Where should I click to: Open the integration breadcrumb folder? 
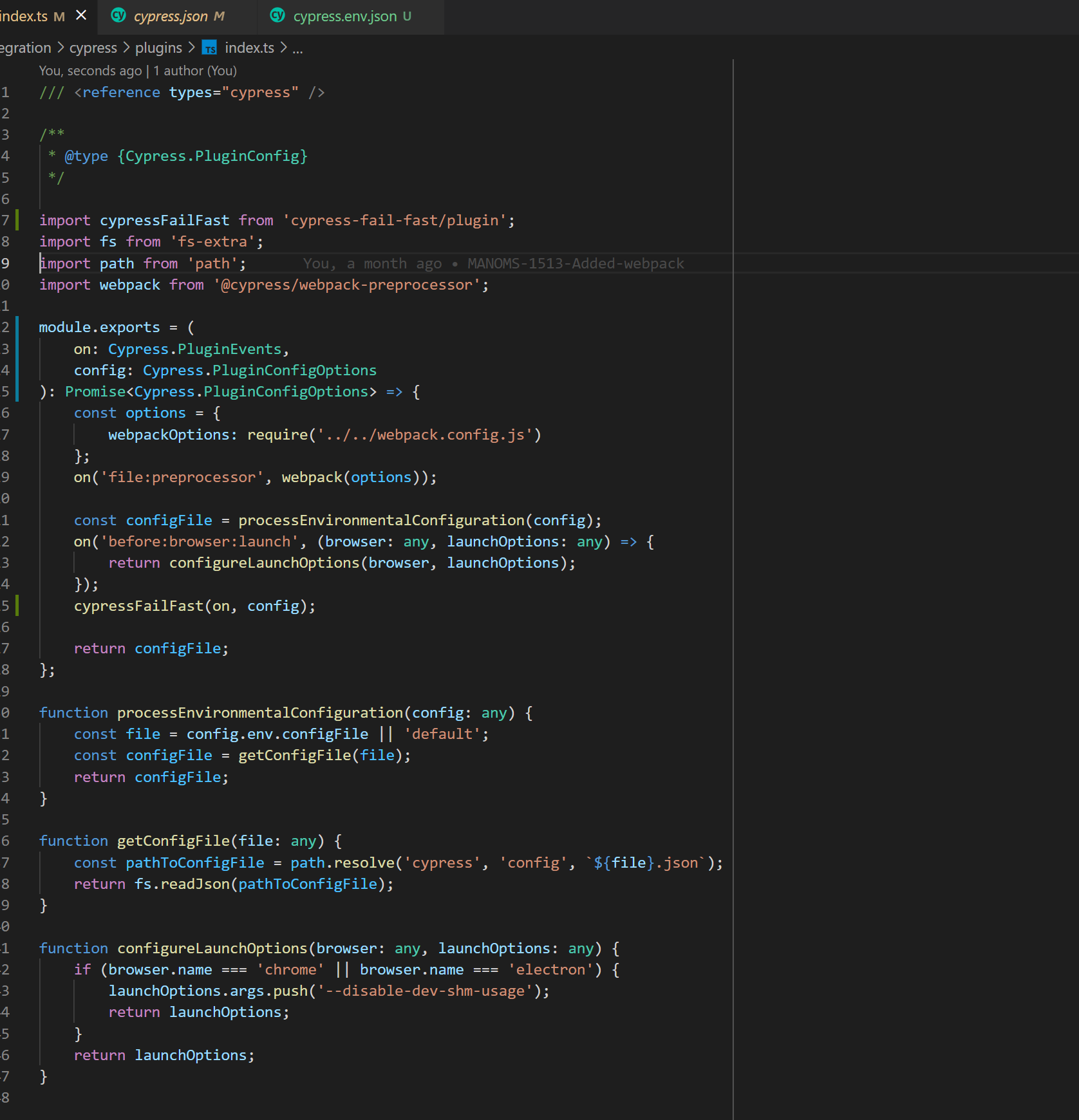point(26,48)
